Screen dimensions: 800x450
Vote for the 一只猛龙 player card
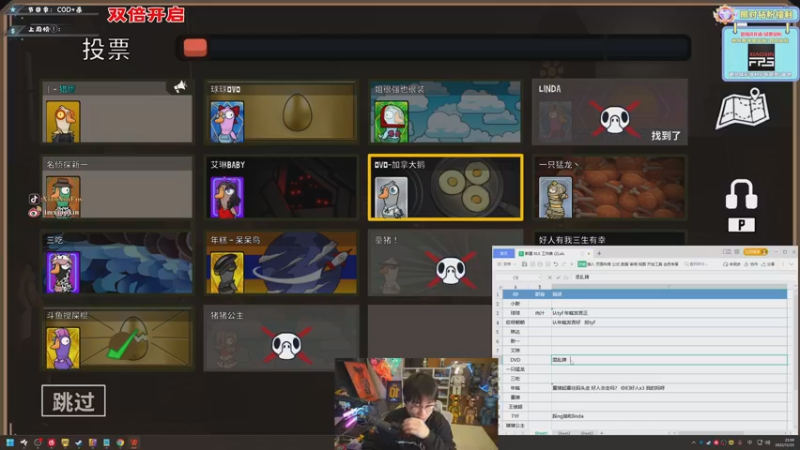pyautogui.click(x=610, y=187)
